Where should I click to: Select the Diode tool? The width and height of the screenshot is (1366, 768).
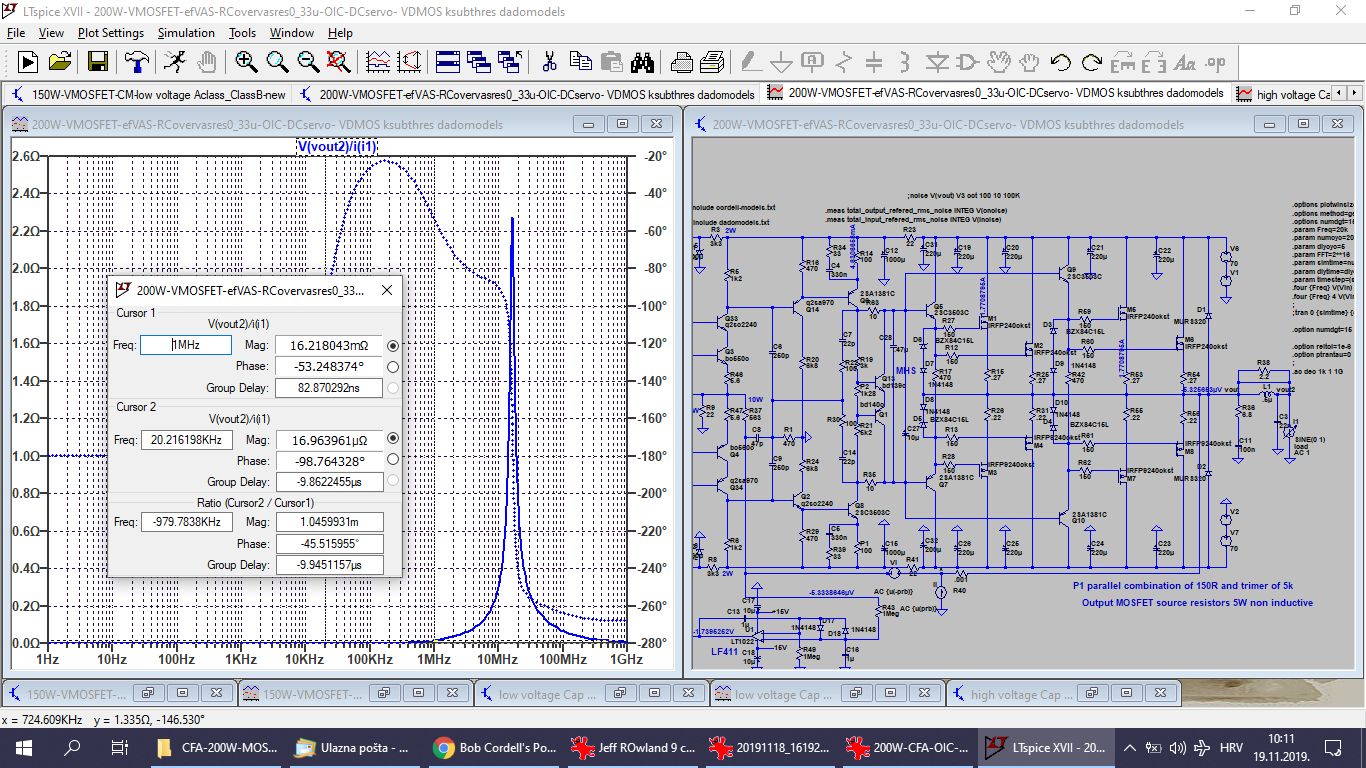pos(936,62)
